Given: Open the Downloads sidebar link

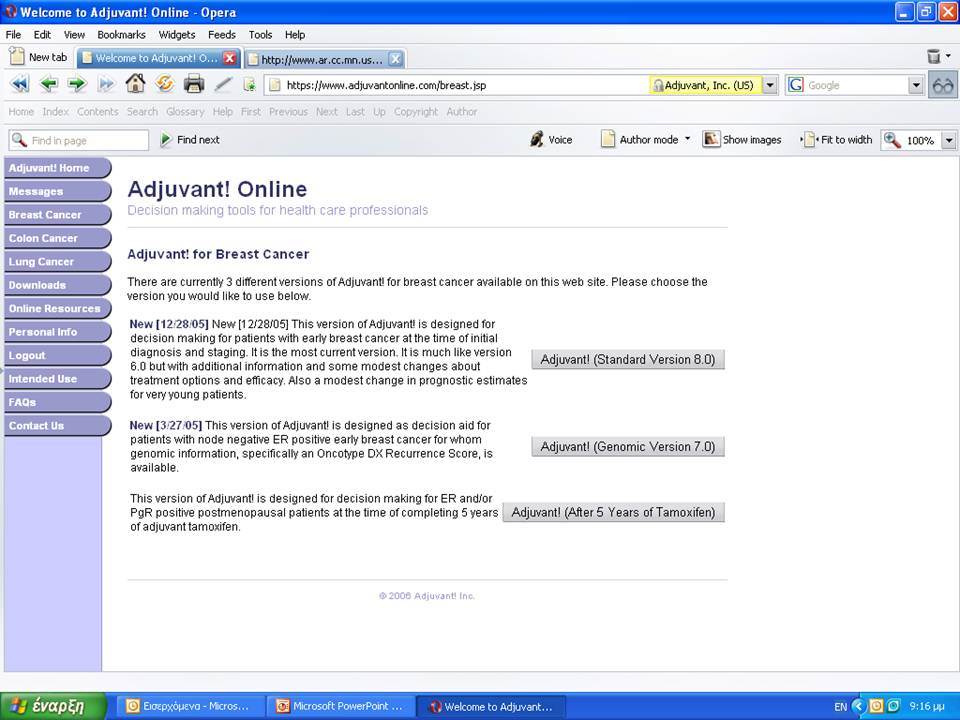Looking at the screenshot, I should point(58,285).
